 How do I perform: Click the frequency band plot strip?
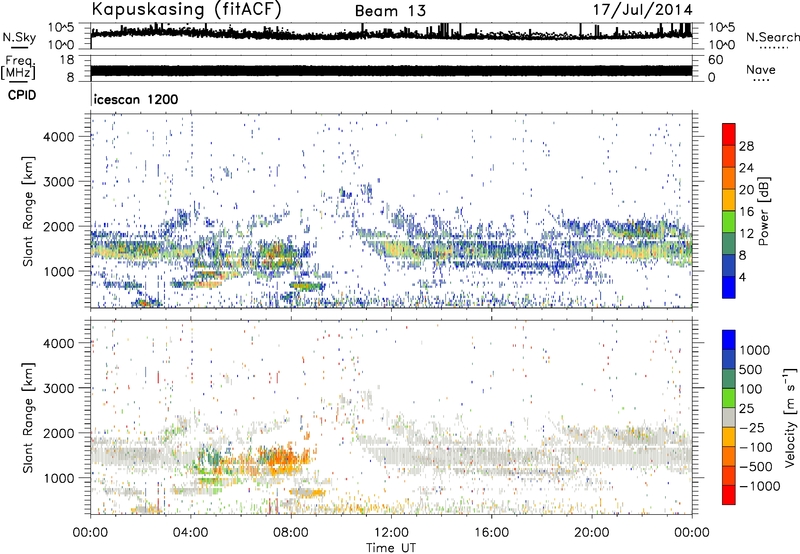[391, 70]
